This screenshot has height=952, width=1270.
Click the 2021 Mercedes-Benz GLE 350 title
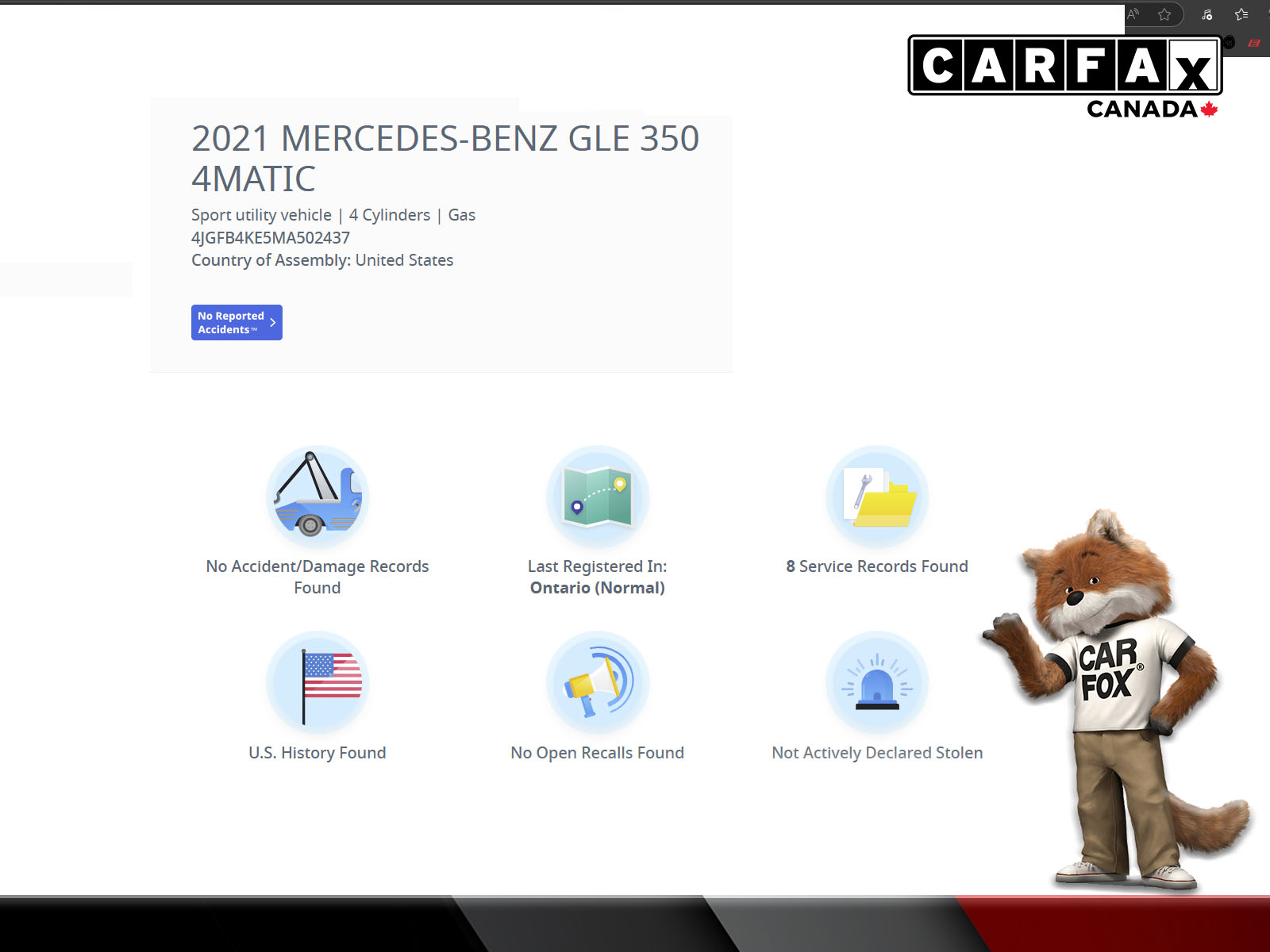tap(445, 159)
